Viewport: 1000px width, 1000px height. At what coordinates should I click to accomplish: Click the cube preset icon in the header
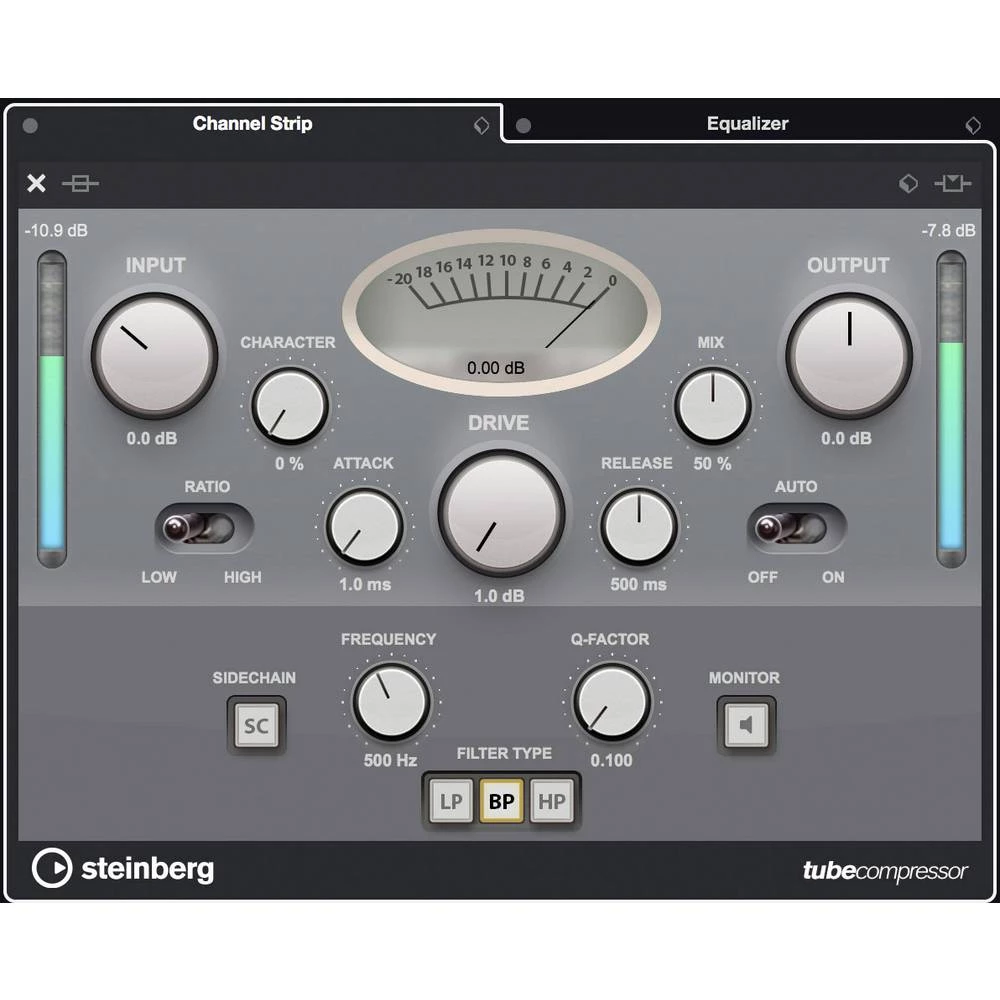coord(908,183)
